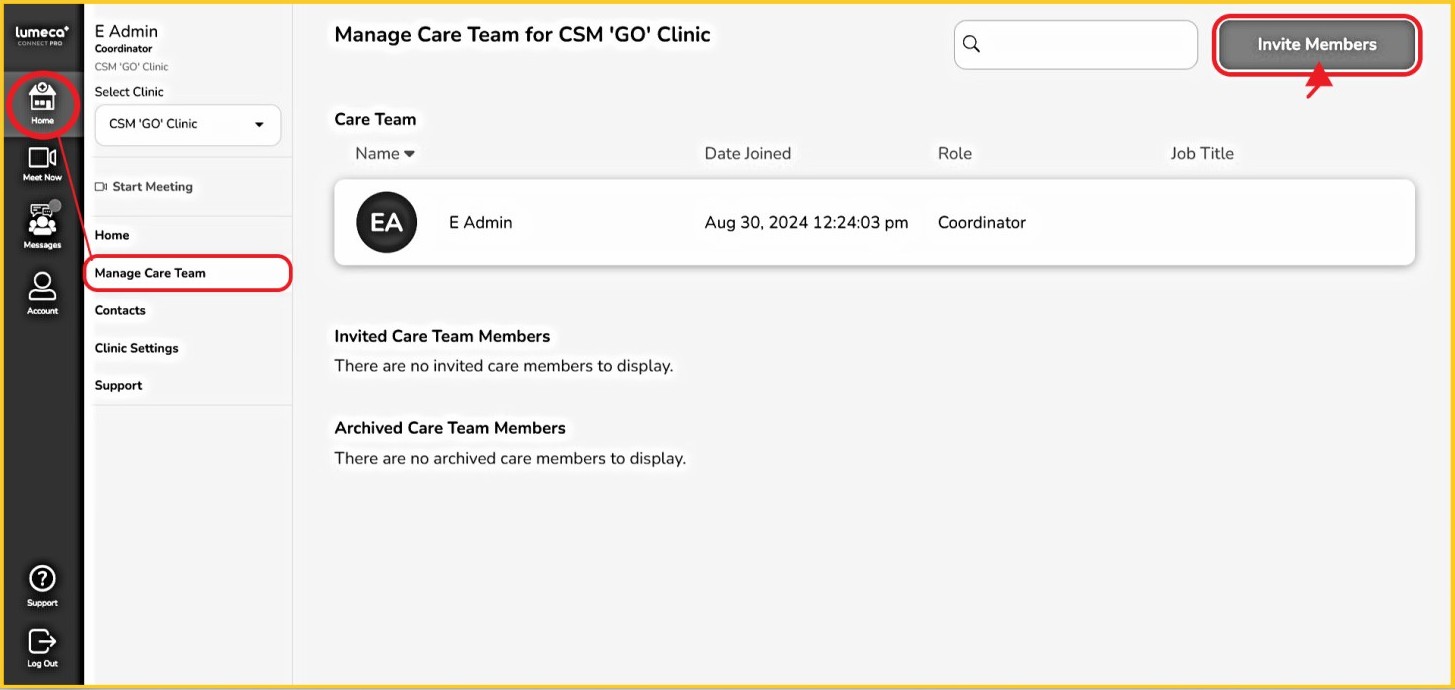Open Manage Care Team menu item
The image size is (1455, 690).
point(150,273)
